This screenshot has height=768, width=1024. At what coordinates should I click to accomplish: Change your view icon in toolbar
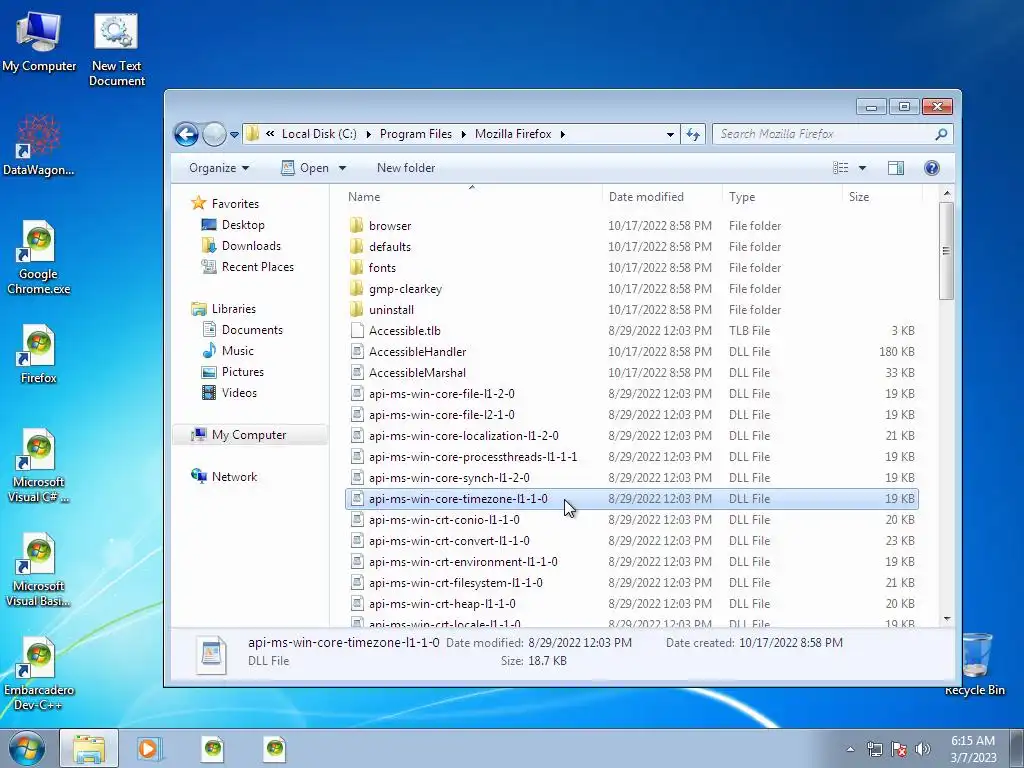coord(840,168)
